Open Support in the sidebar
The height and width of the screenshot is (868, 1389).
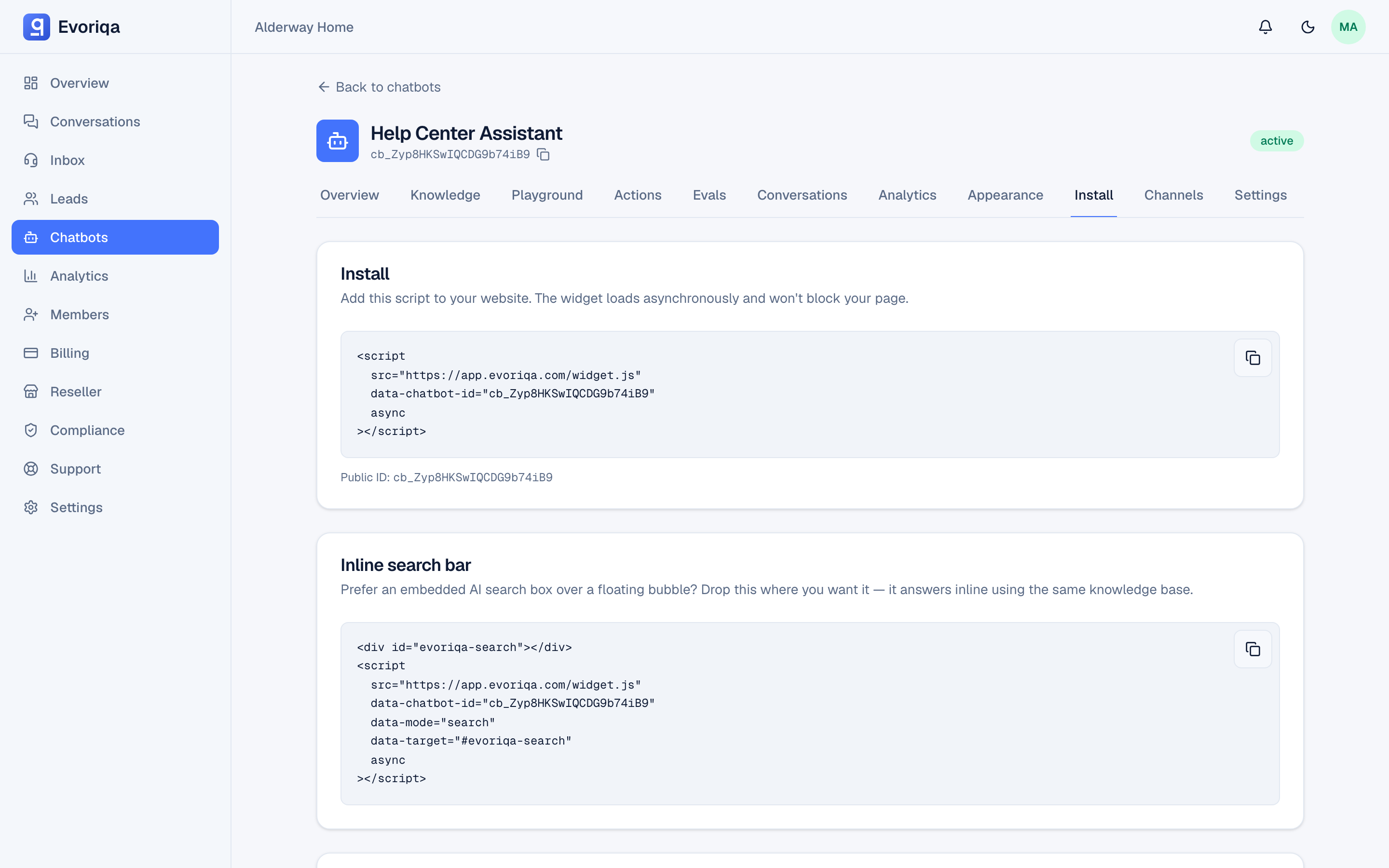pos(115,468)
